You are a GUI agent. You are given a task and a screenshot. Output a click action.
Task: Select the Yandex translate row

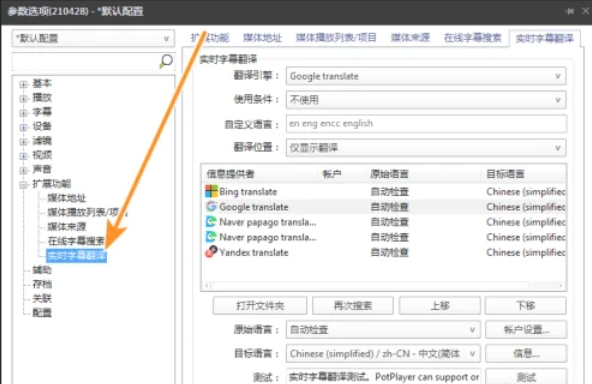(384, 252)
